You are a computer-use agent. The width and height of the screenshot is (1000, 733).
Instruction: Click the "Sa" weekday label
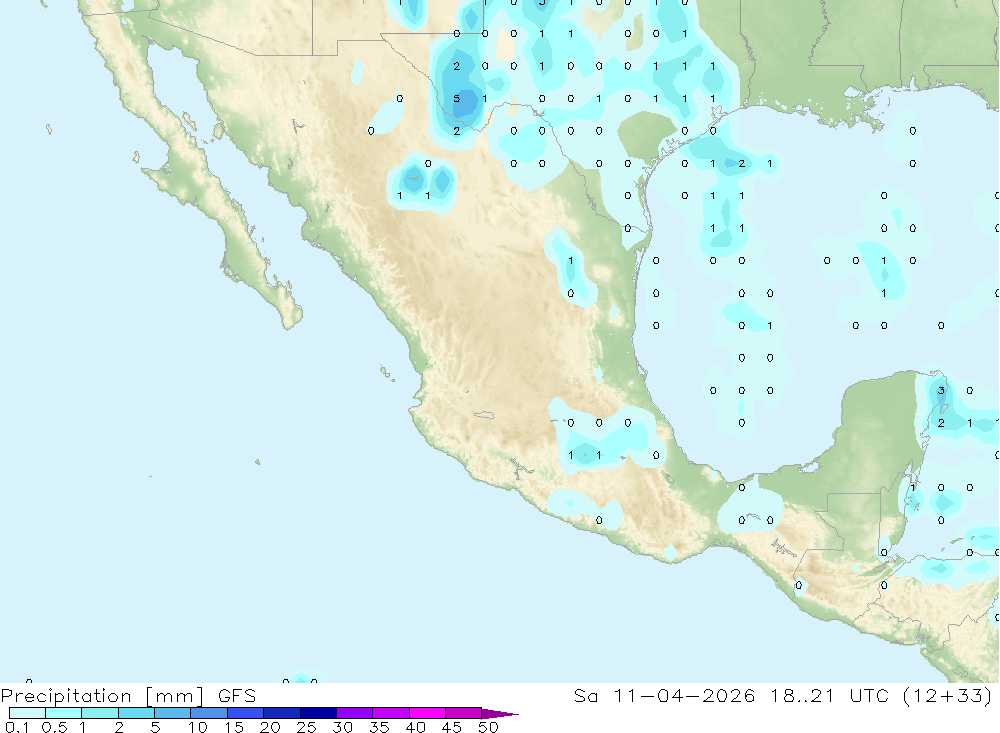586,695
